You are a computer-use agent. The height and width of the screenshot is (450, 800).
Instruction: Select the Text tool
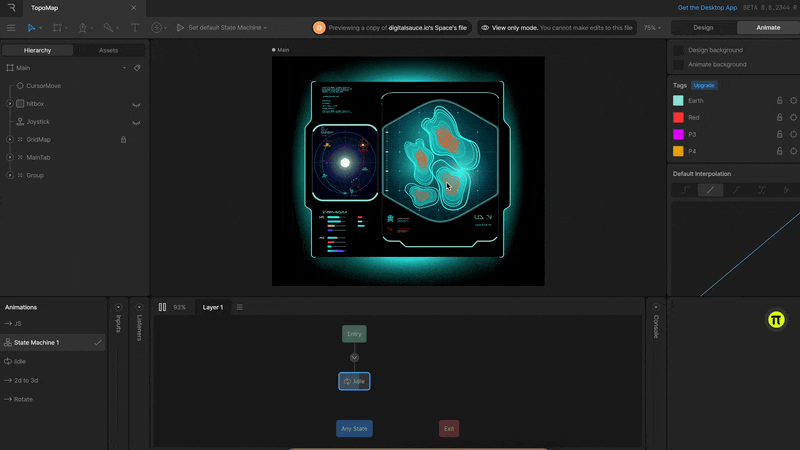pyautogui.click(x=135, y=28)
